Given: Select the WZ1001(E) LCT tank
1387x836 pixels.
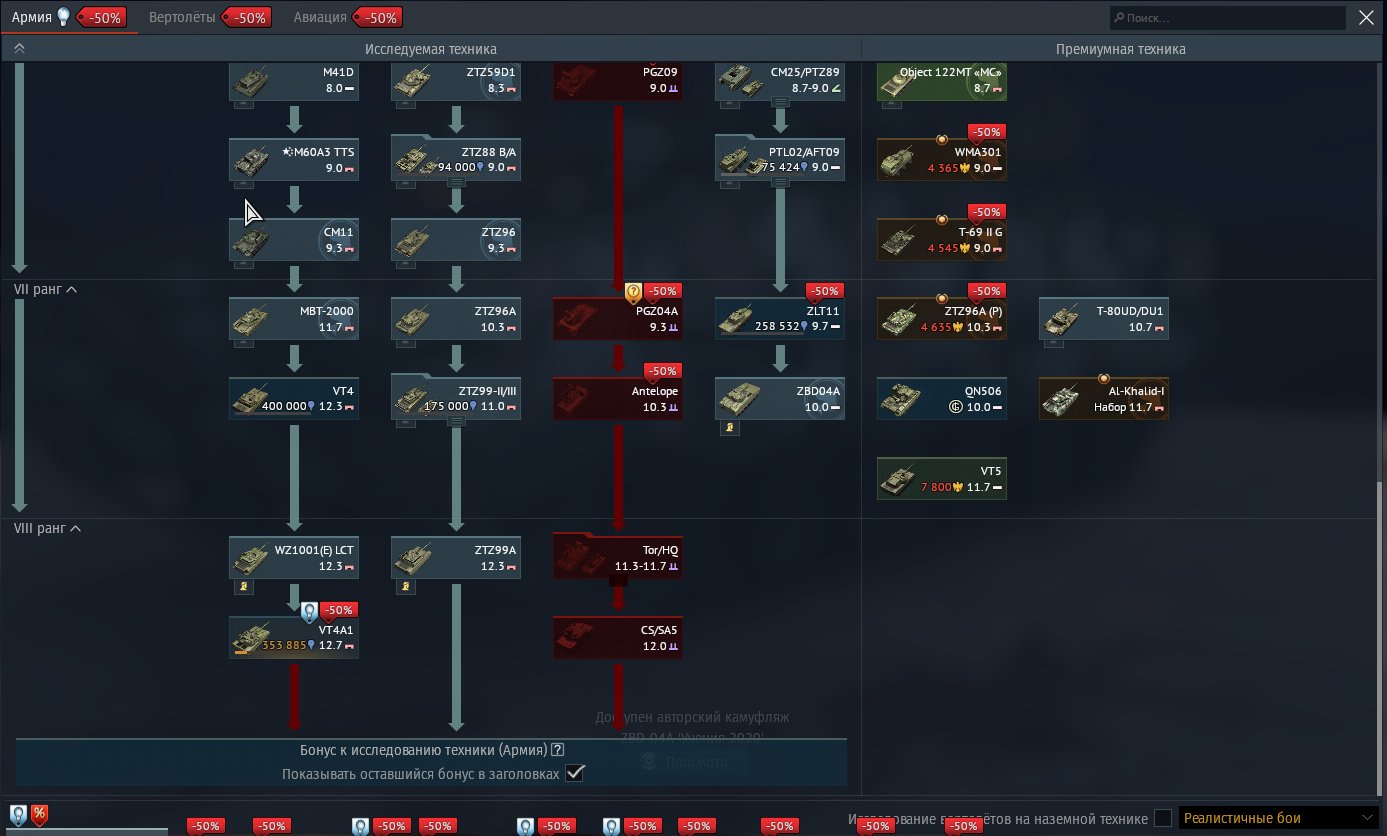Looking at the screenshot, I should point(294,557).
